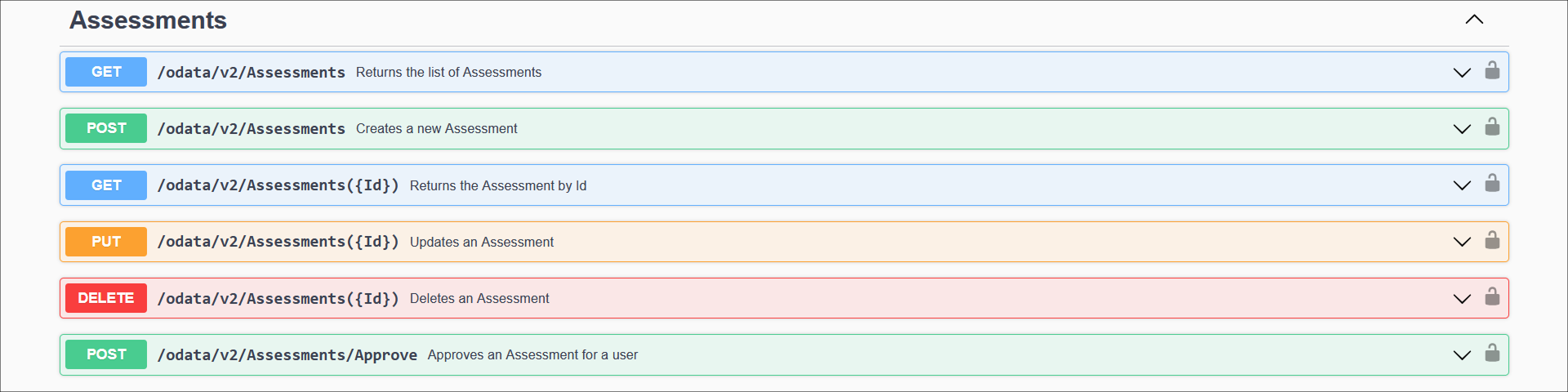The image size is (1568, 392).
Task: Click the orange PUT method badge
Action: tap(106, 242)
